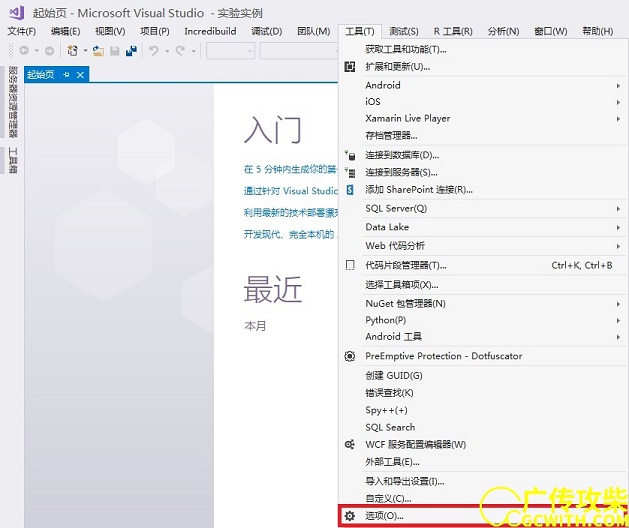
Task: Close the open 工具(T) menu
Action: 360,31
